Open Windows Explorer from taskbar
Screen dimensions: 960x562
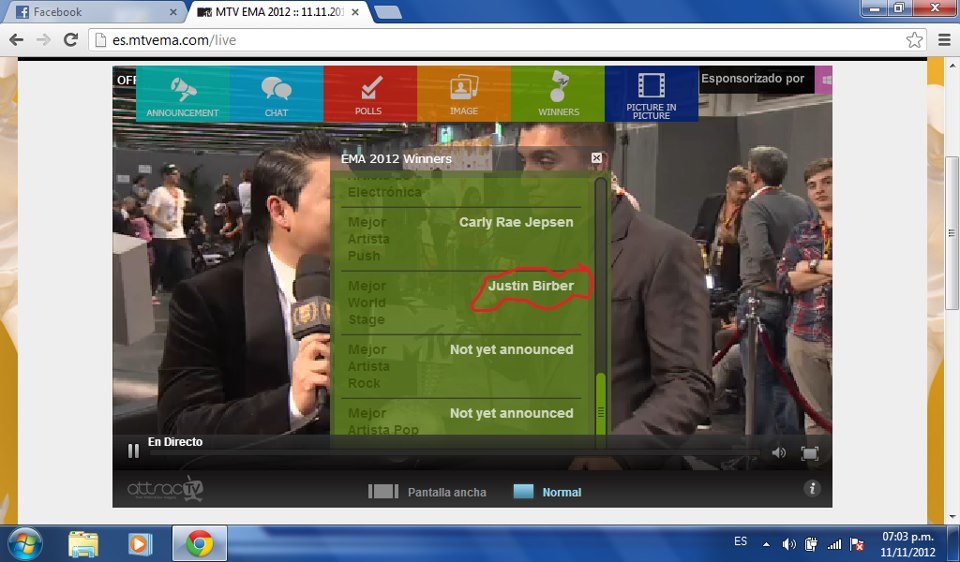pyautogui.click(x=83, y=544)
